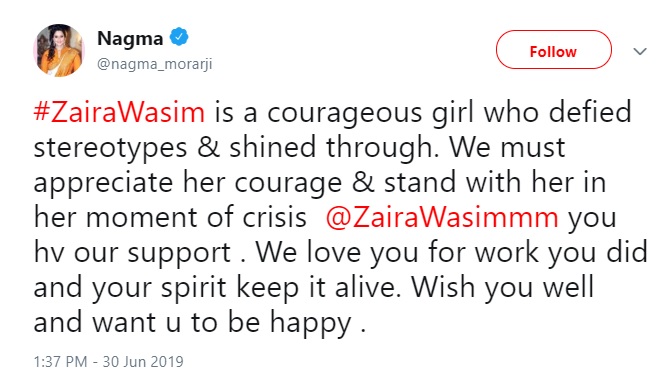The width and height of the screenshot is (664, 375).
Task: Click the phrase 'courageous girl who defied'
Action: (449, 113)
